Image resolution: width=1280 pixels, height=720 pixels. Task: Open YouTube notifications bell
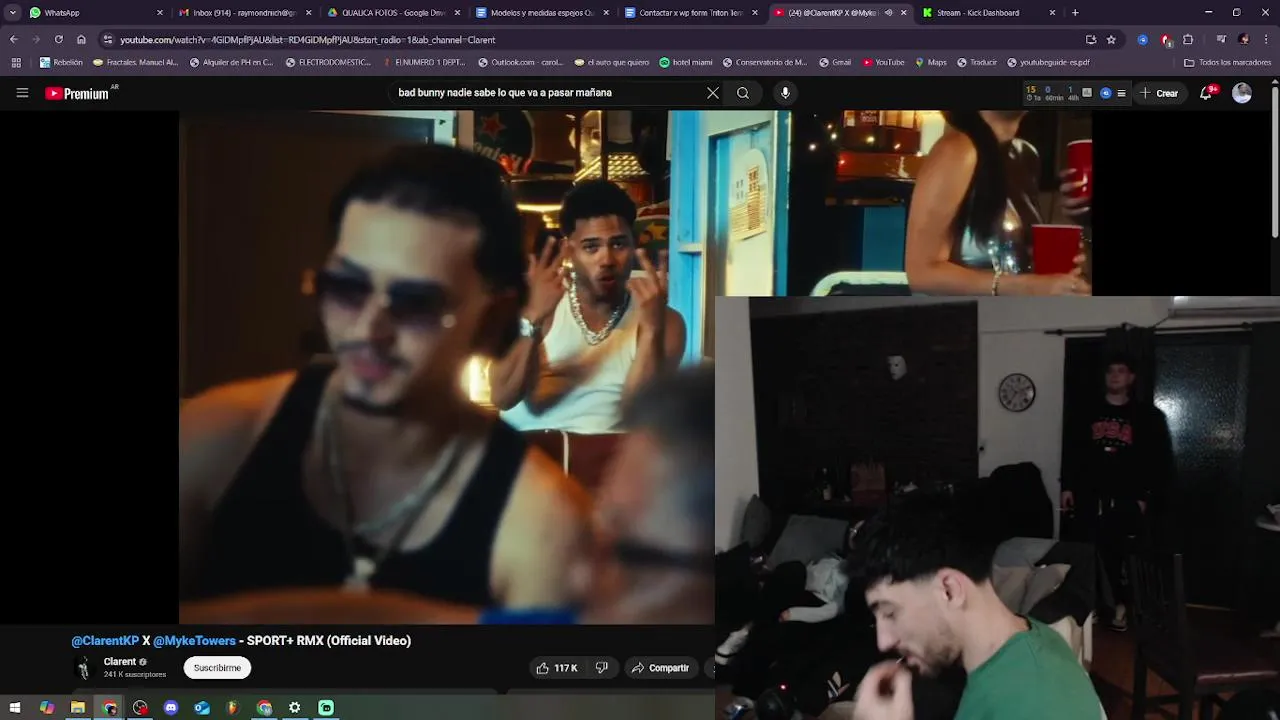tap(1206, 93)
